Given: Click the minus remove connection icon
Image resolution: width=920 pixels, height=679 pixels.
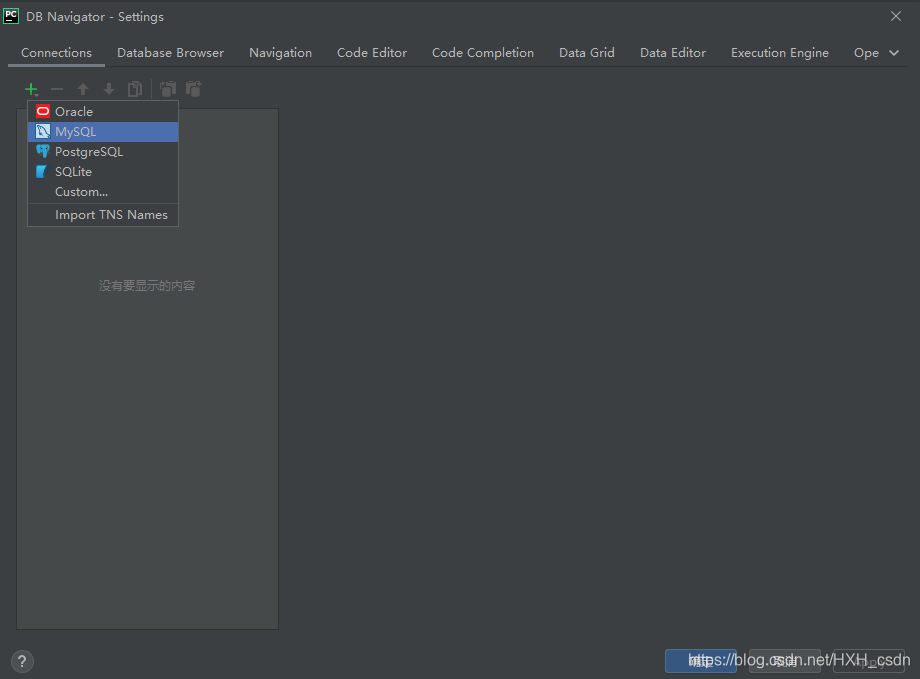Looking at the screenshot, I should [57, 89].
